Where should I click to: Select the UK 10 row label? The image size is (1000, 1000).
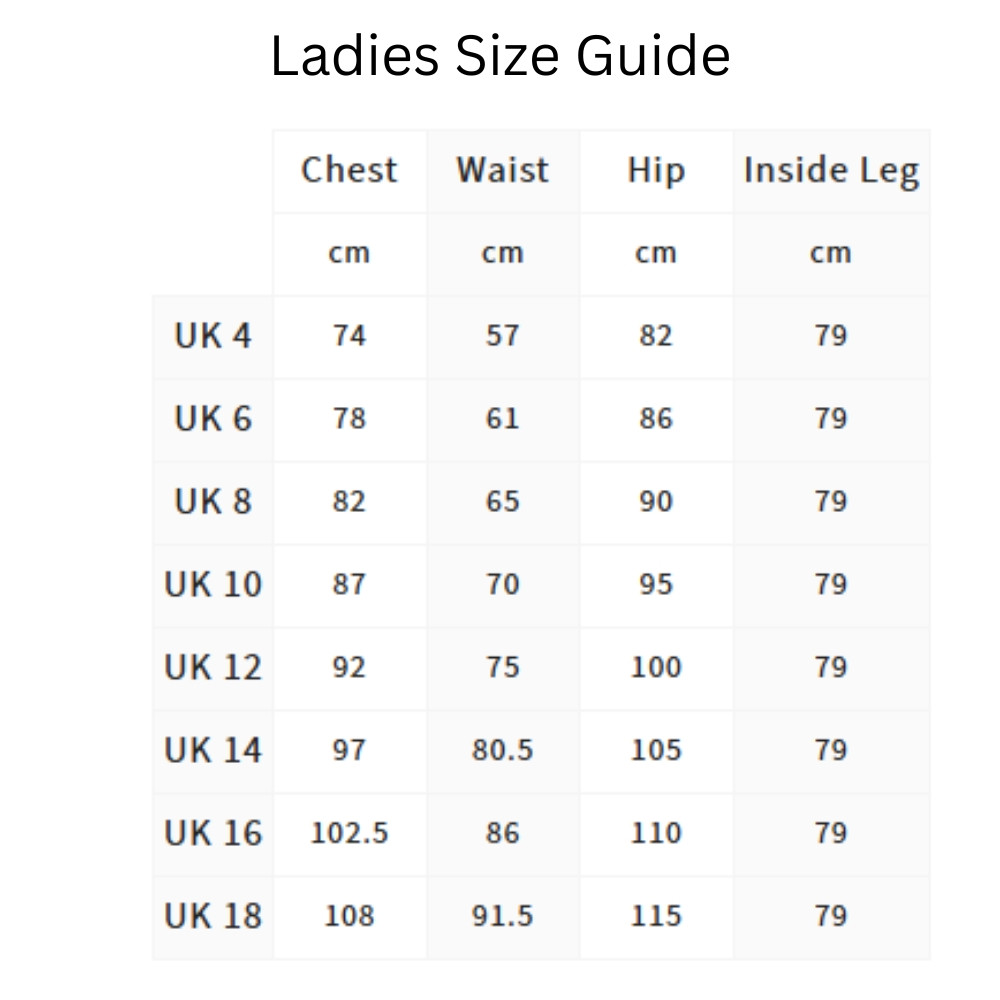[x=213, y=585]
